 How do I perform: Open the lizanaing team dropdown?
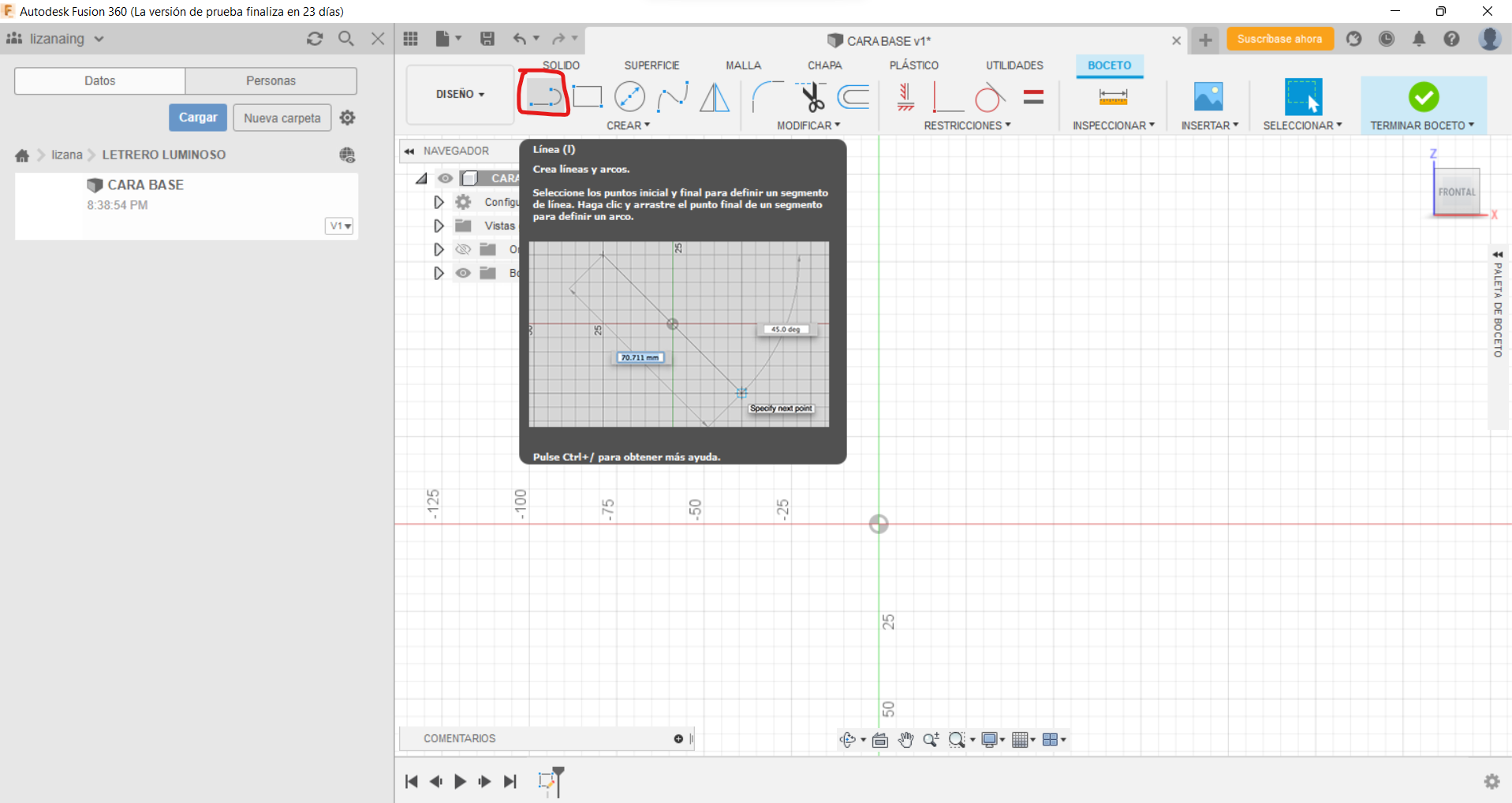[x=55, y=39]
